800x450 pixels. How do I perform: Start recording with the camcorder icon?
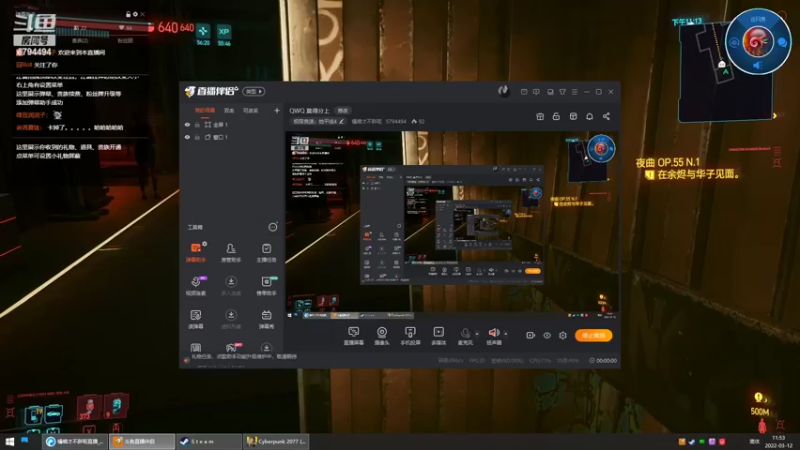click(531, 335)
